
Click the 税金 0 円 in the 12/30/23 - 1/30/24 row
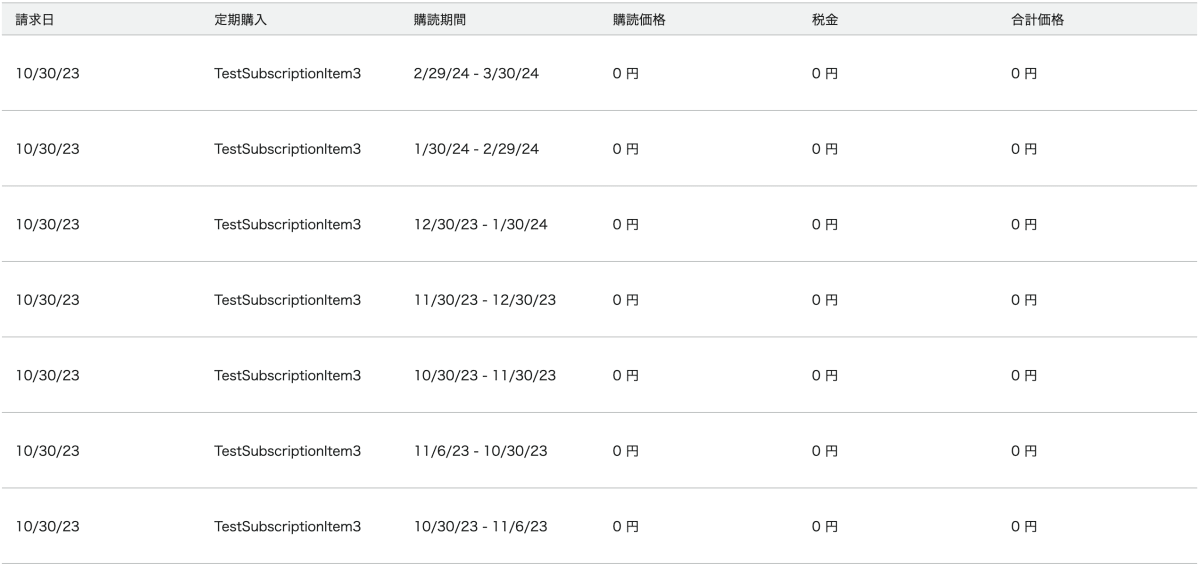(825, 224)
